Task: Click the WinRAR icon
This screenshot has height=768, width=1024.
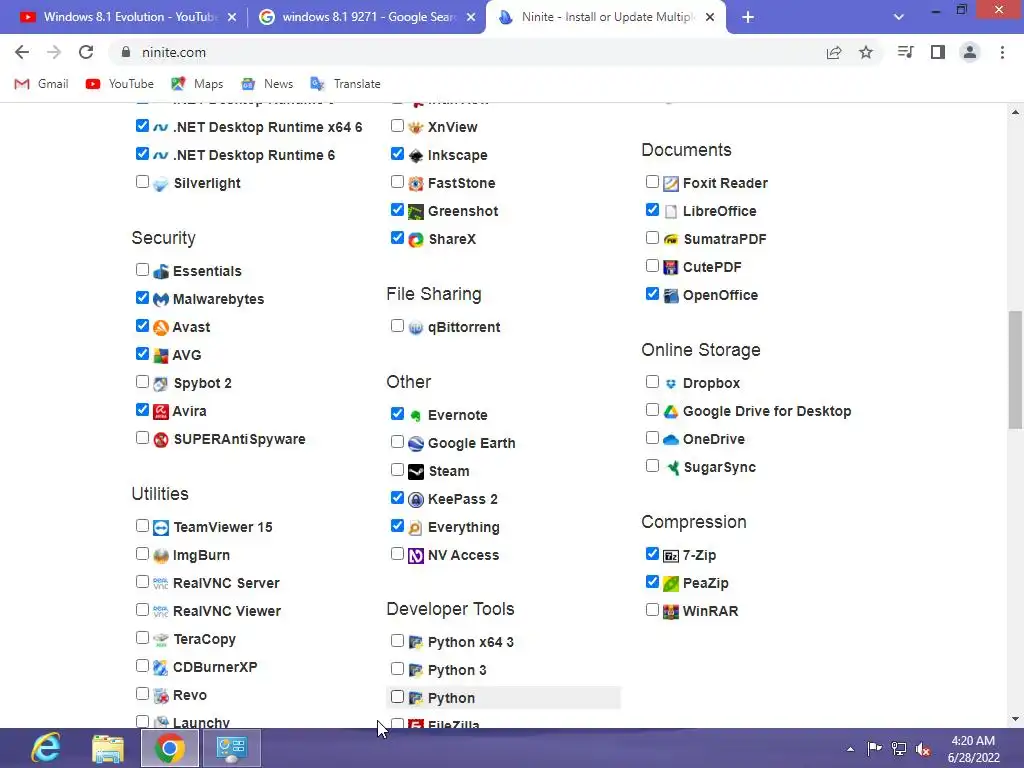Action: coord(671,612)
